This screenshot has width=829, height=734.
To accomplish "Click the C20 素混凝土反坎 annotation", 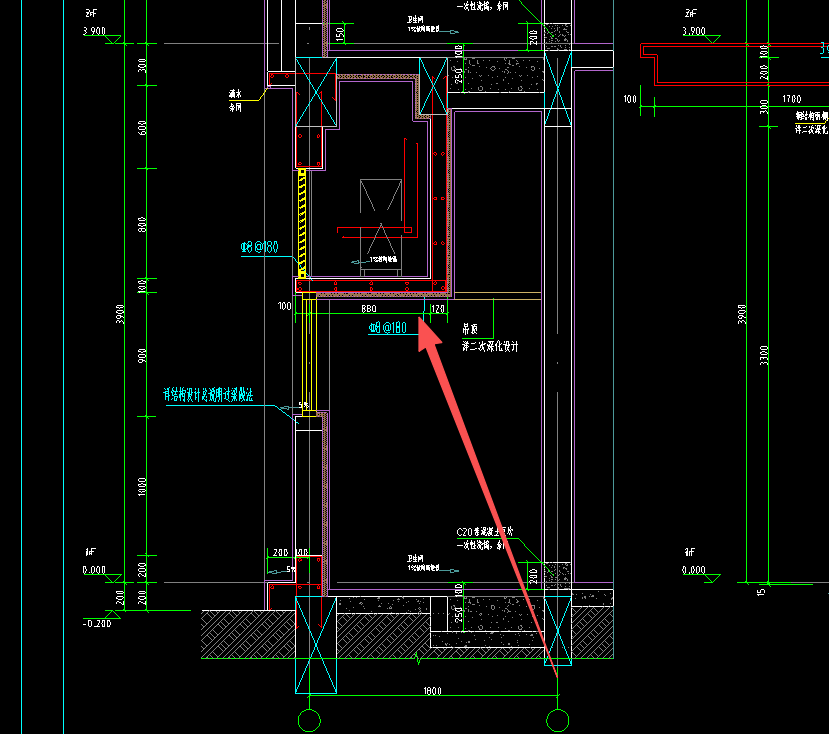I will coord(484,531).
